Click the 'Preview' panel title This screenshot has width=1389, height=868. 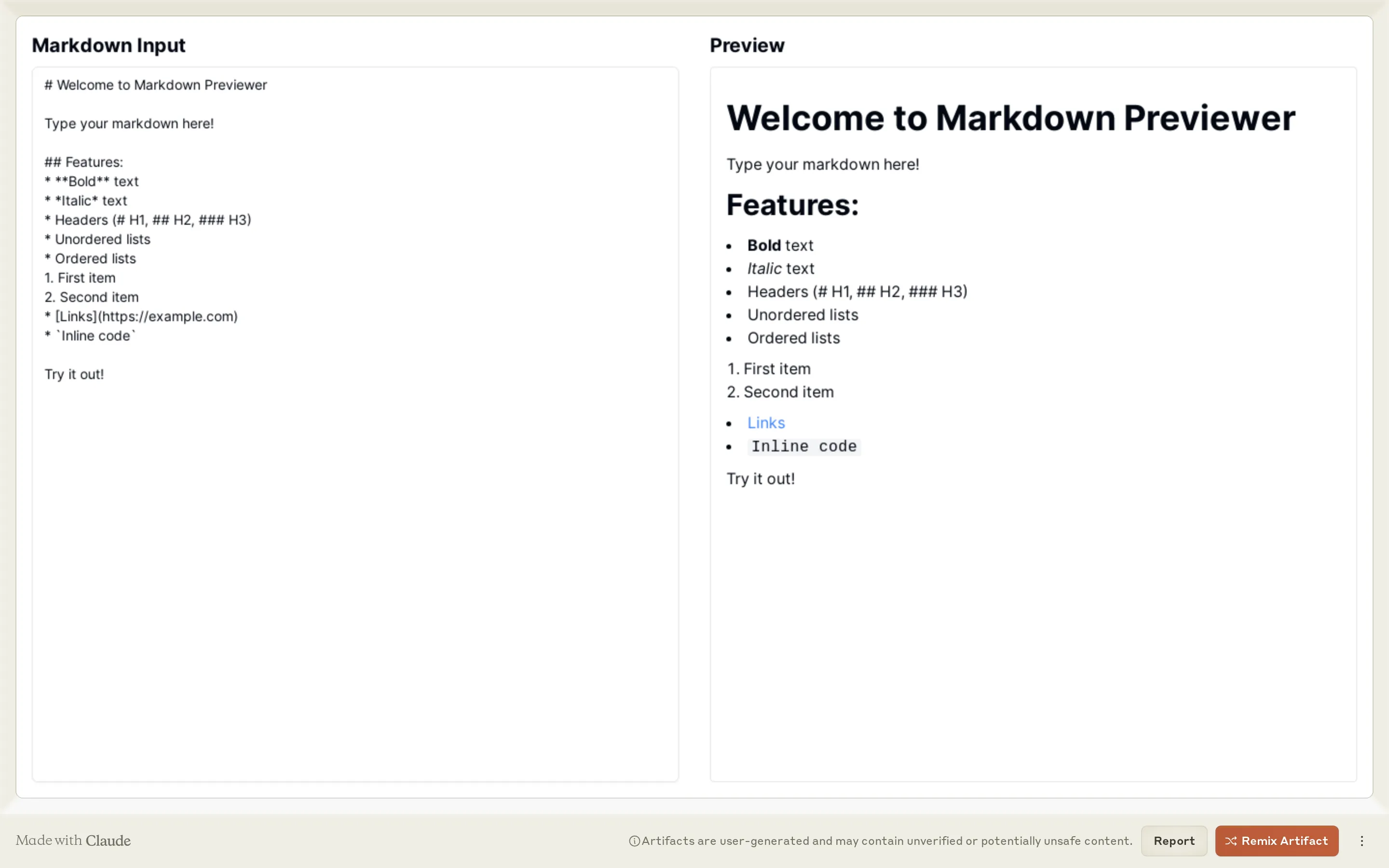coord(747,45)
